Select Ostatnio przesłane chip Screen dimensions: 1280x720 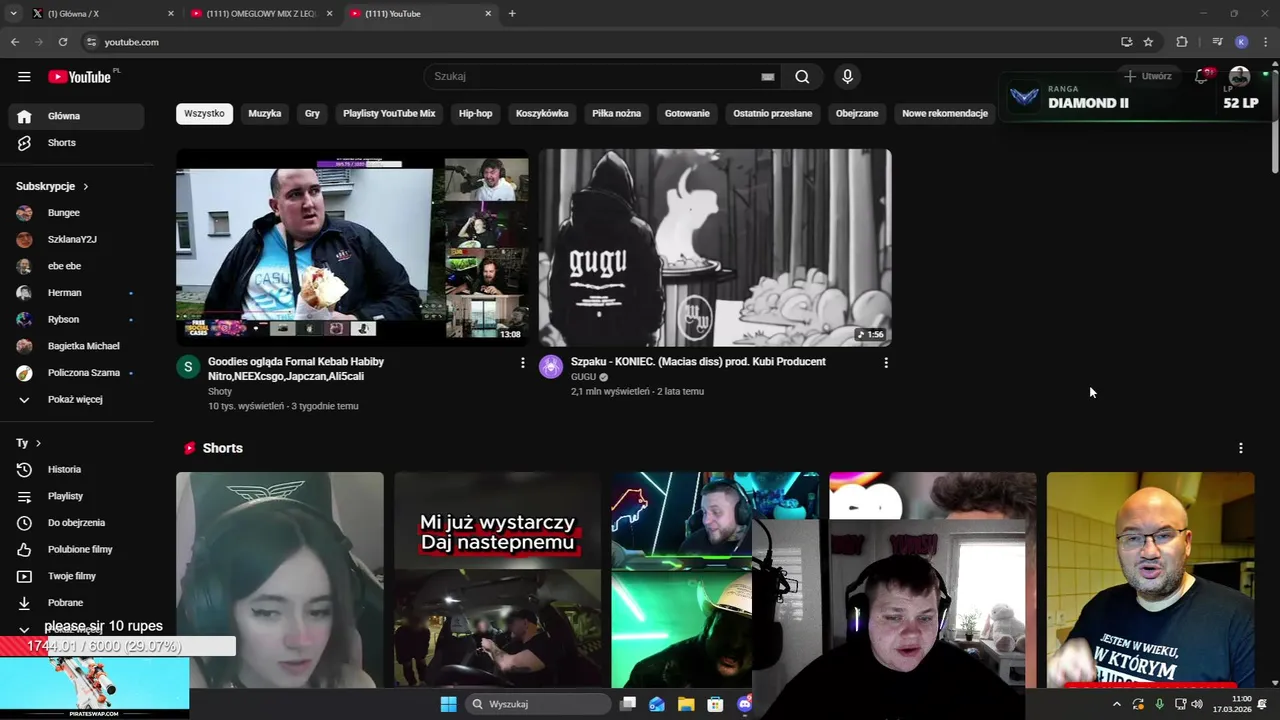tap(773, 114)
